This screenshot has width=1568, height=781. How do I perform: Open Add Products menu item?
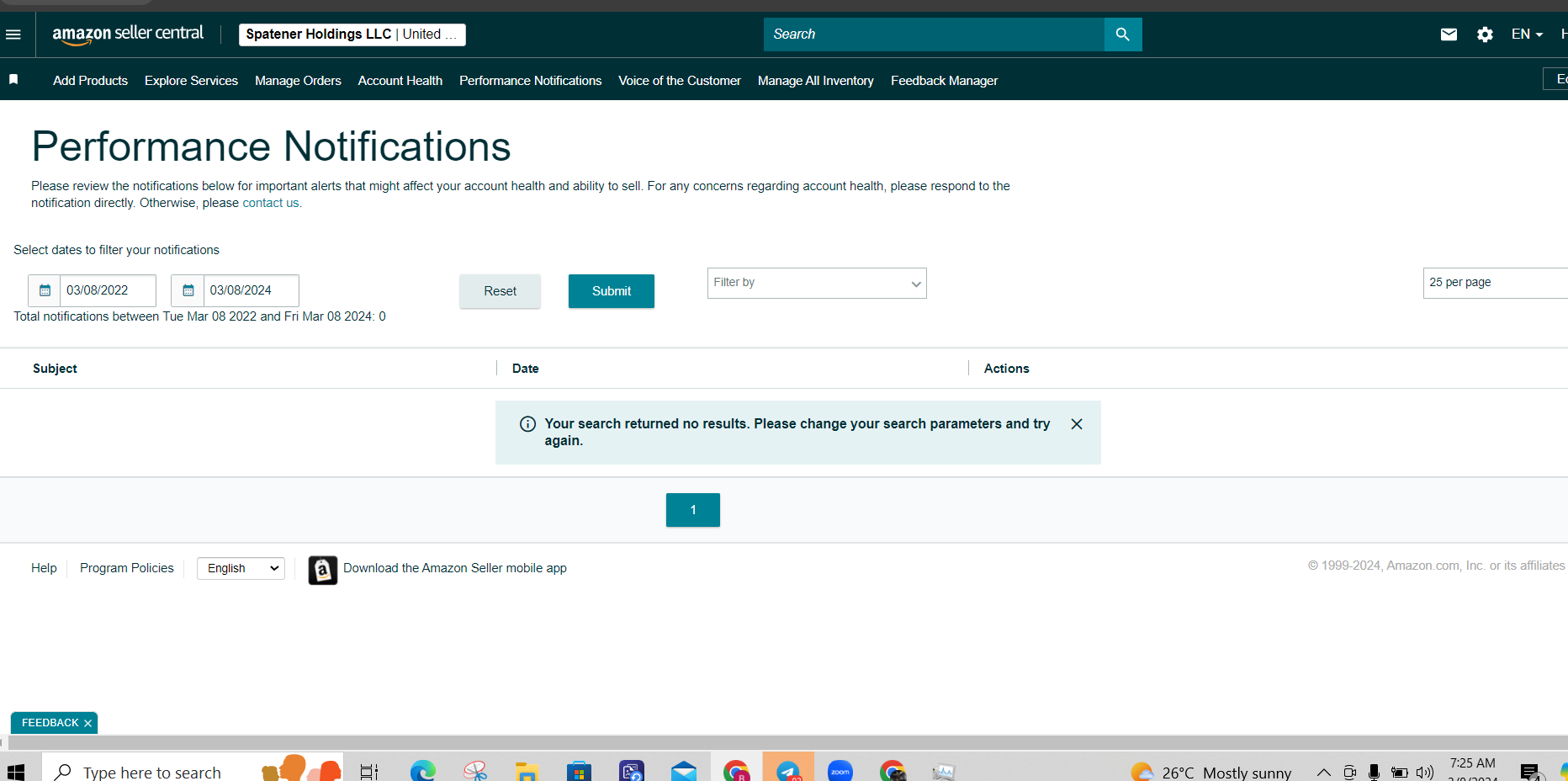[90, 81]
